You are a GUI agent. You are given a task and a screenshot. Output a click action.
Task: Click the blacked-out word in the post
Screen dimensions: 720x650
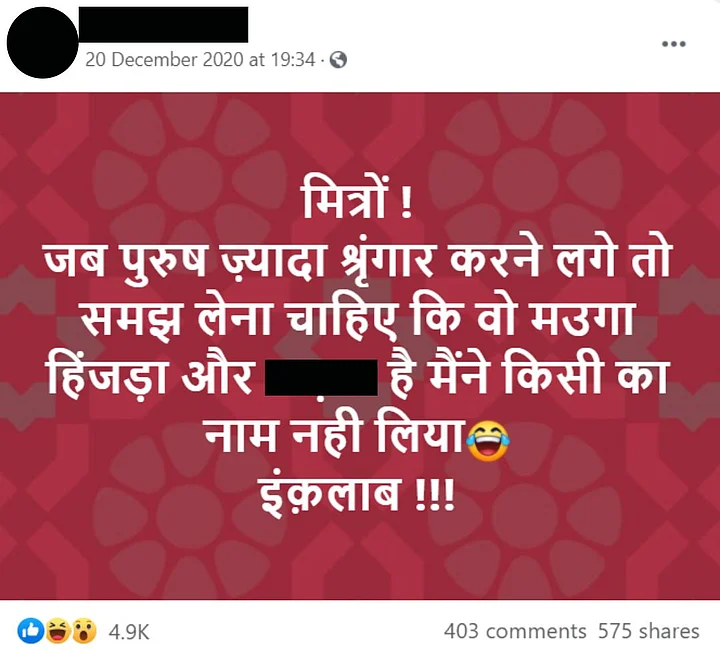click(x=321, y=378)
